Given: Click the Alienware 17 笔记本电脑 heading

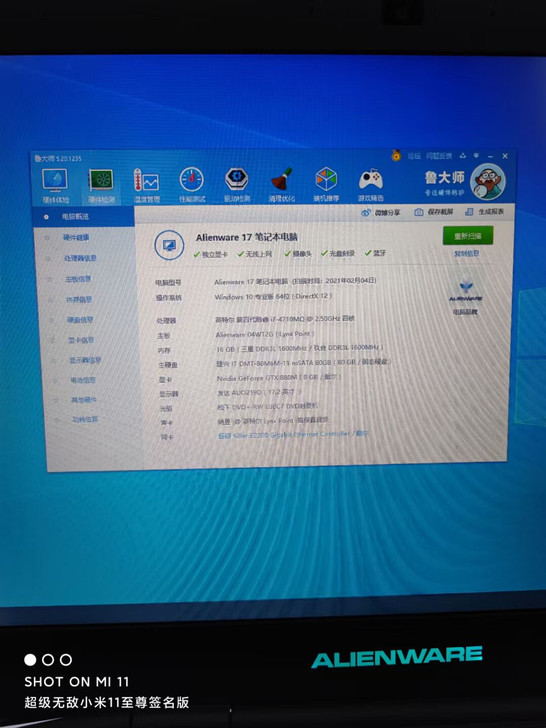Looking at the screenshot, I should click(247, 237).
